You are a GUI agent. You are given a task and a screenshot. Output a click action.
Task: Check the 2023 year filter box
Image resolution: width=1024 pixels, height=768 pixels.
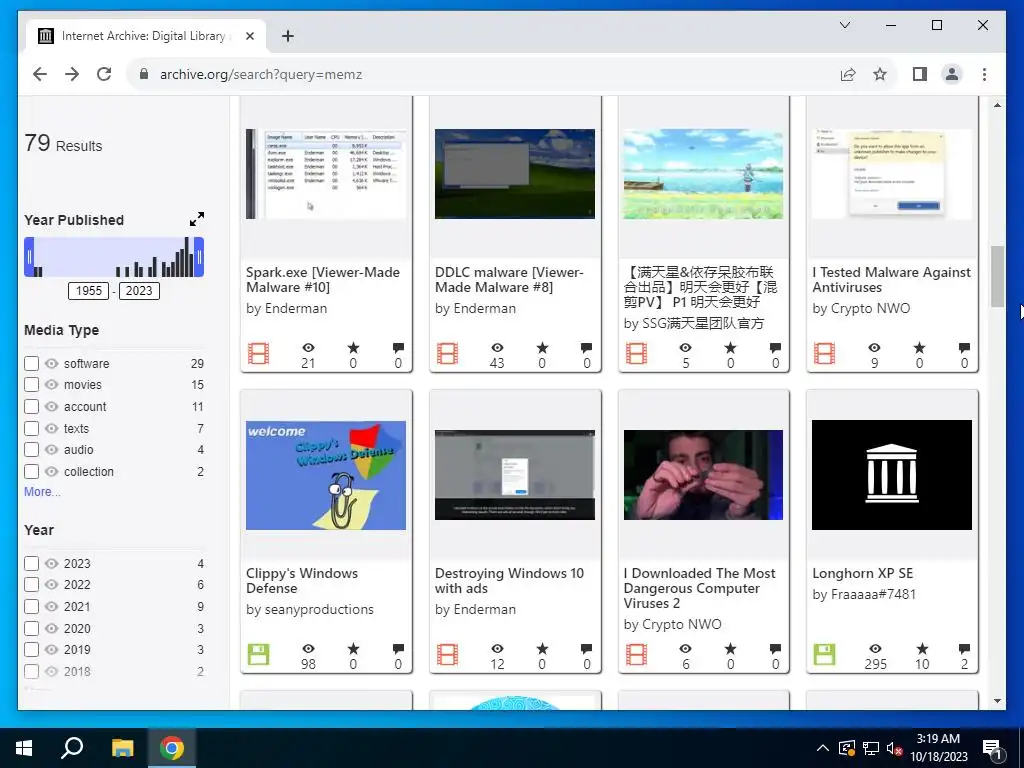pos(31,563)
